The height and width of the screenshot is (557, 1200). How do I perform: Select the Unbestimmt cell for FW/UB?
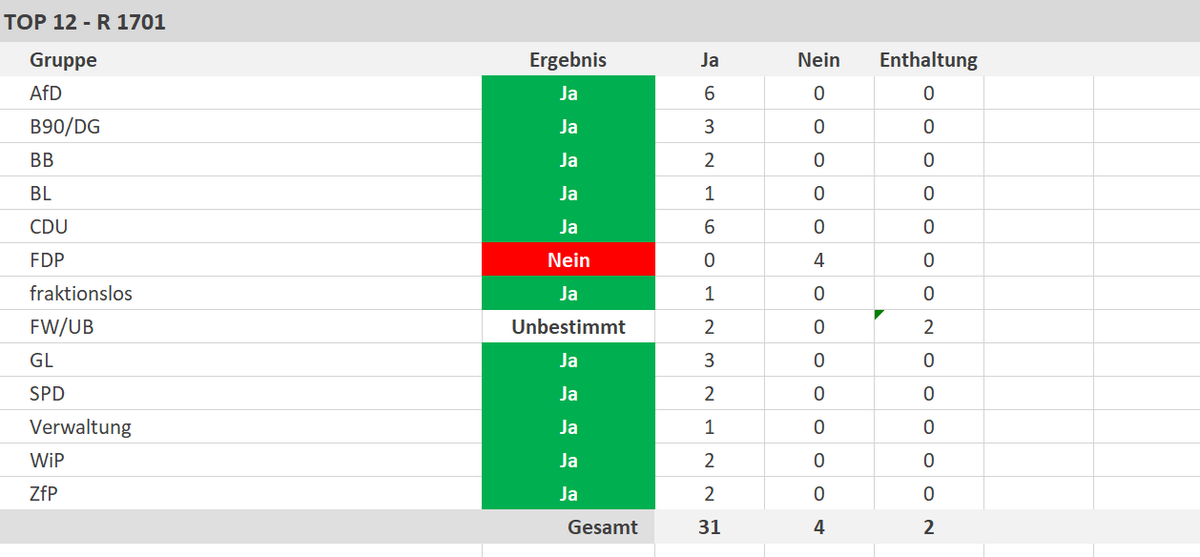568,327
